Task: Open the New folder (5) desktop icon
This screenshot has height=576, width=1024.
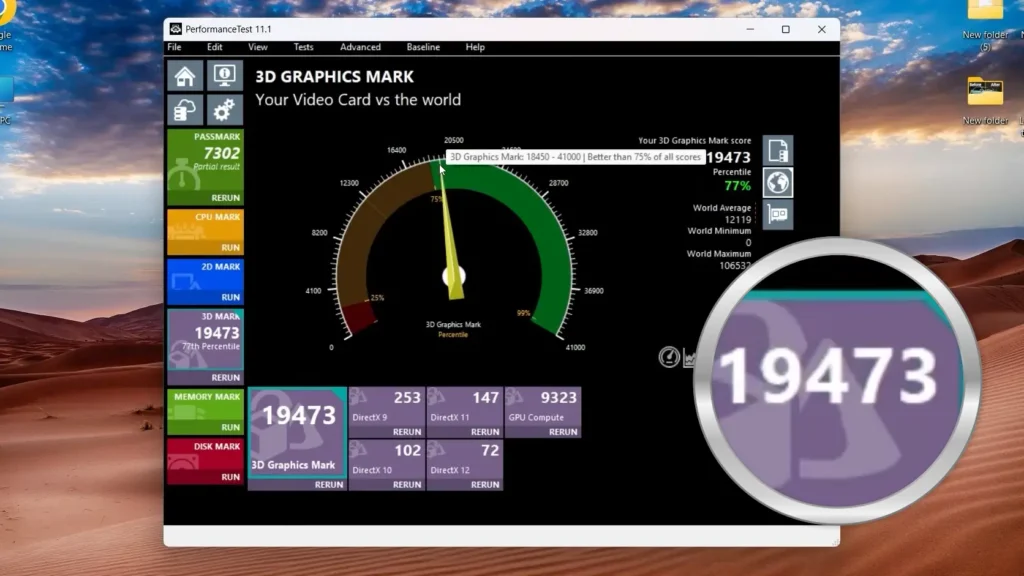Action: (x=985, y=26)
